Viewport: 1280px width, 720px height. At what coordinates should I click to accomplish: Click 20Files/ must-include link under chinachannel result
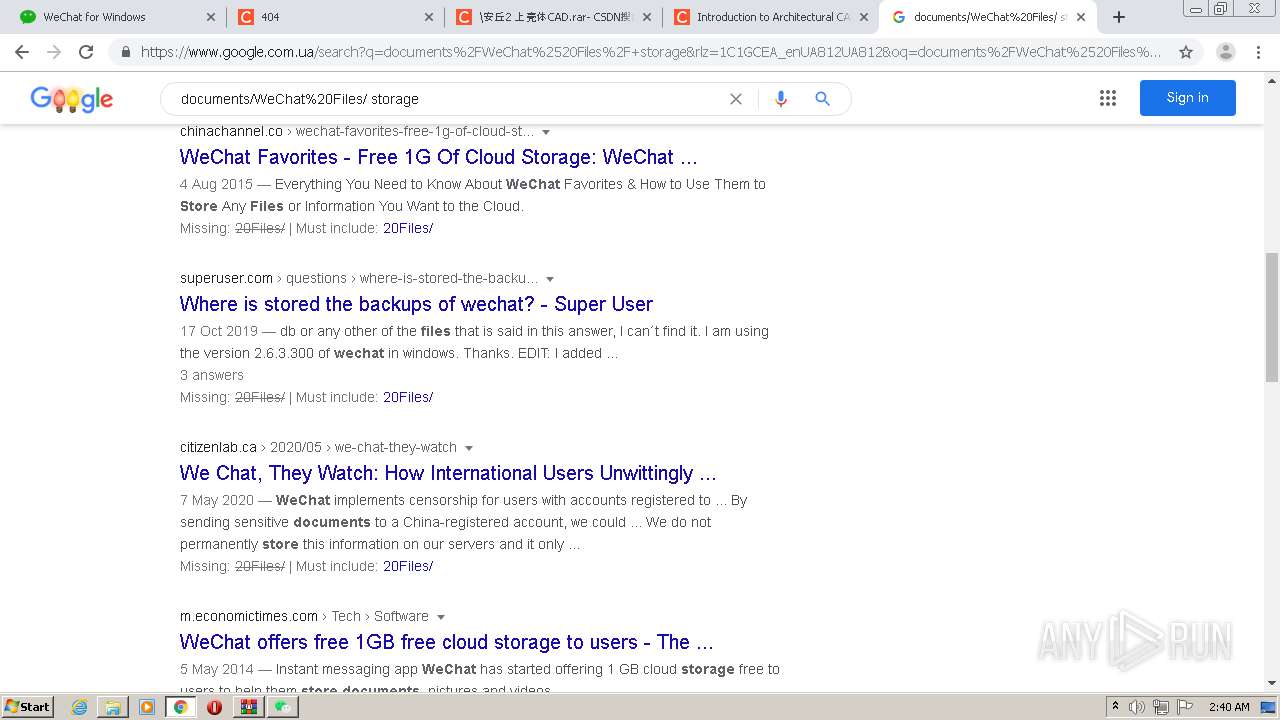tap(408, 228)
